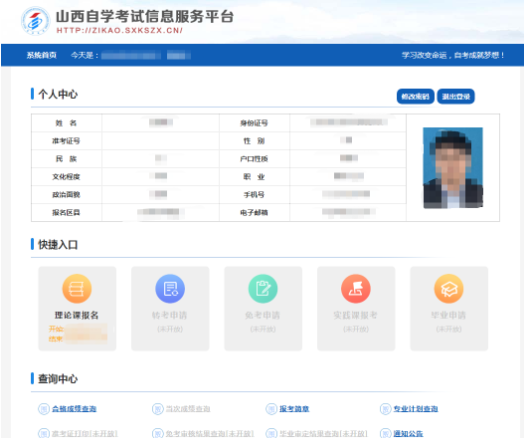Click the orange 理论课报名 stack icon
This screenshot has width=524, height=438.
click(77, 289)
